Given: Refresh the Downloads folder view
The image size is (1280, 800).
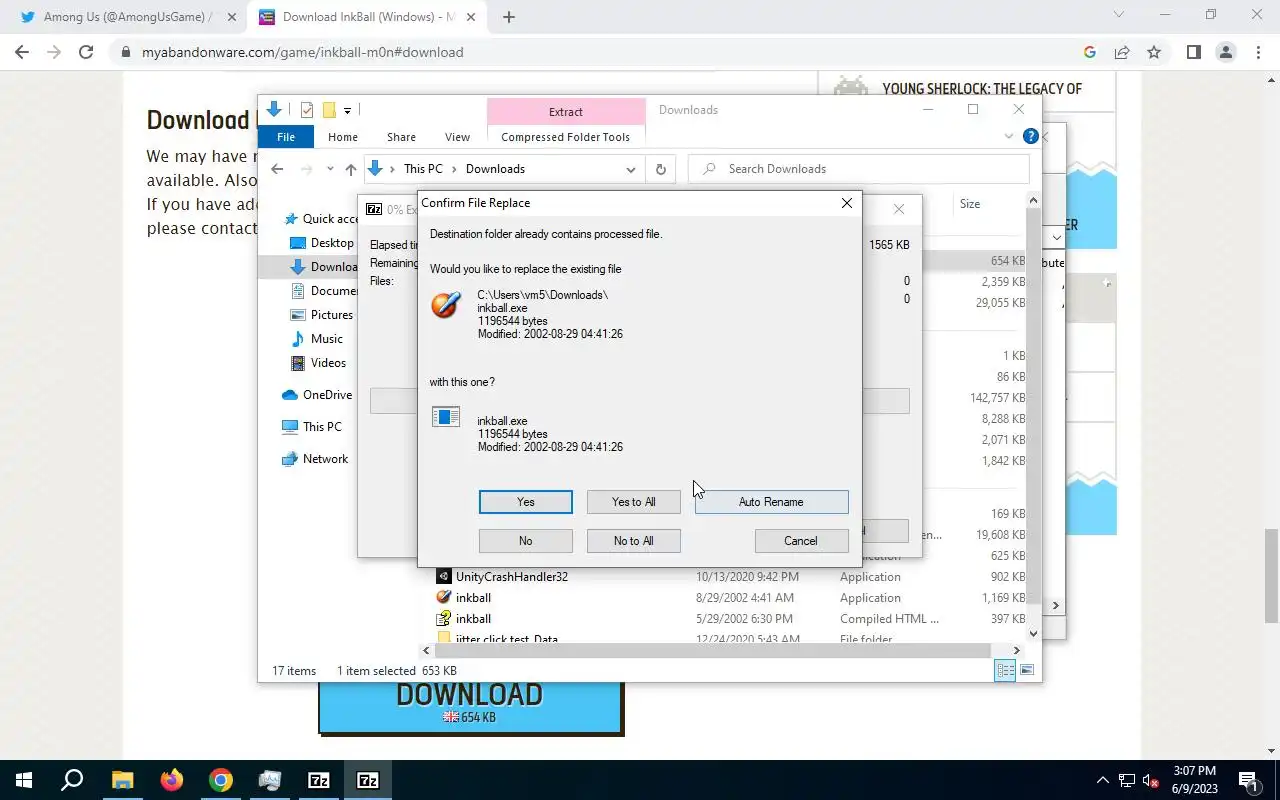Looking at the screenshot, I should coord(660,169).
